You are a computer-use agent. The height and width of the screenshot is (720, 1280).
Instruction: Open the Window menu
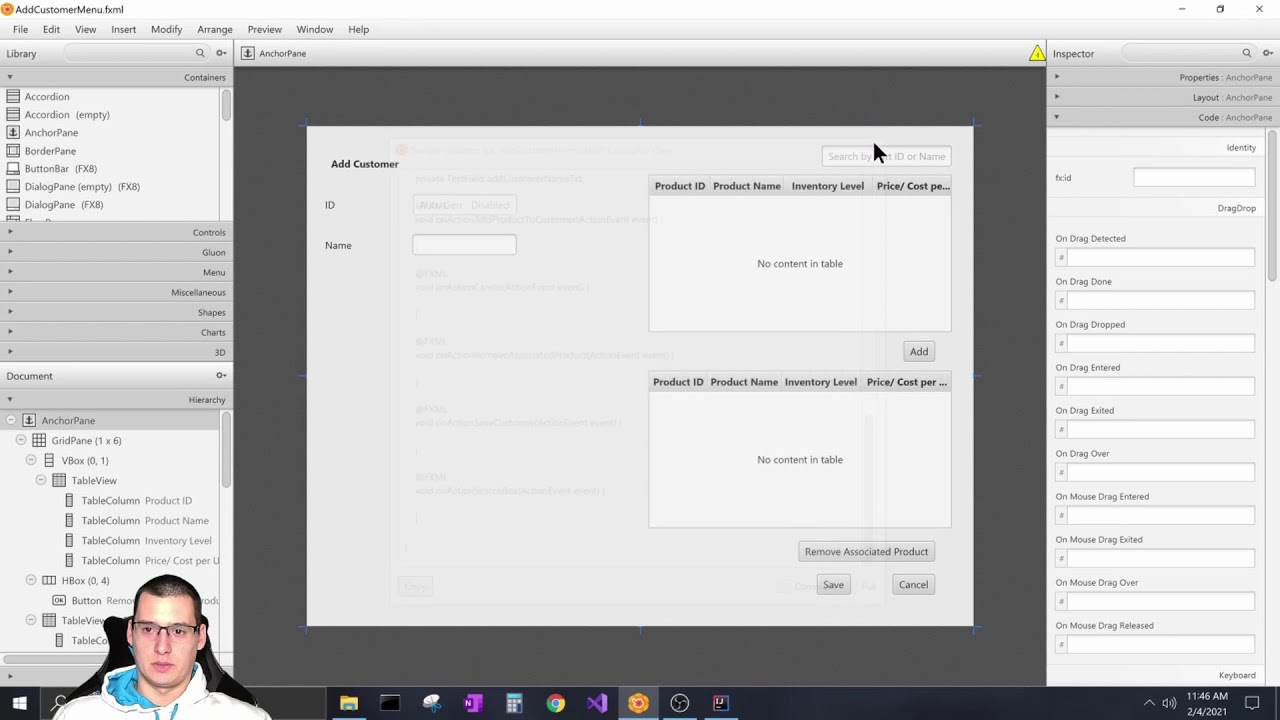[x=314, y=29]
